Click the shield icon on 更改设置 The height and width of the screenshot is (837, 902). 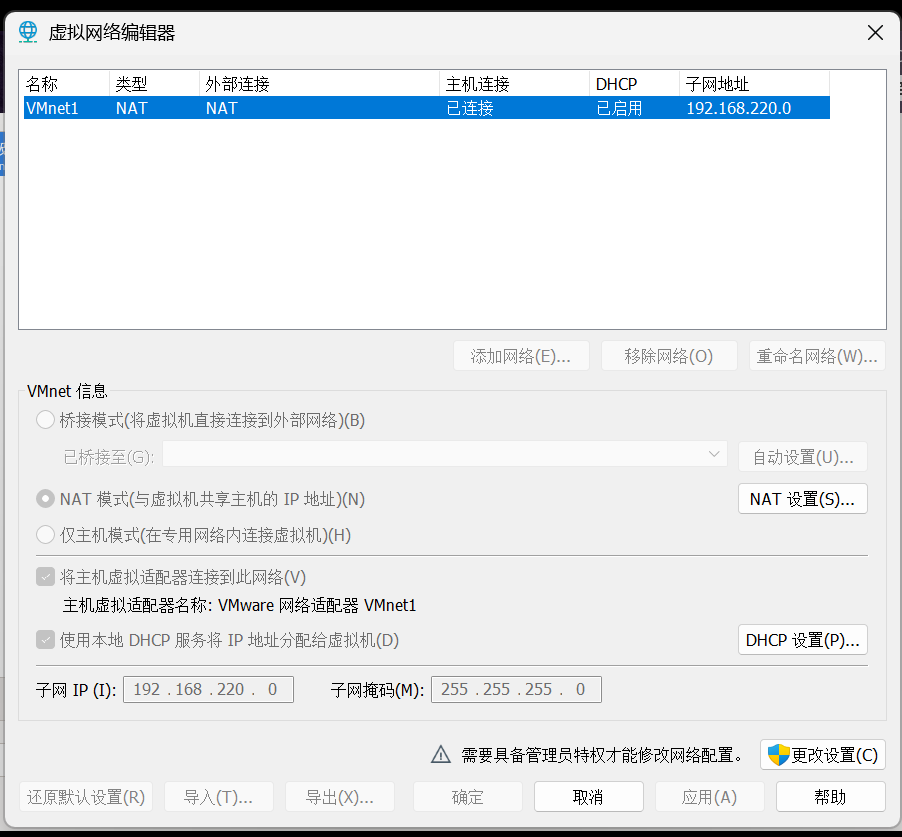click(x=778, y=755)
